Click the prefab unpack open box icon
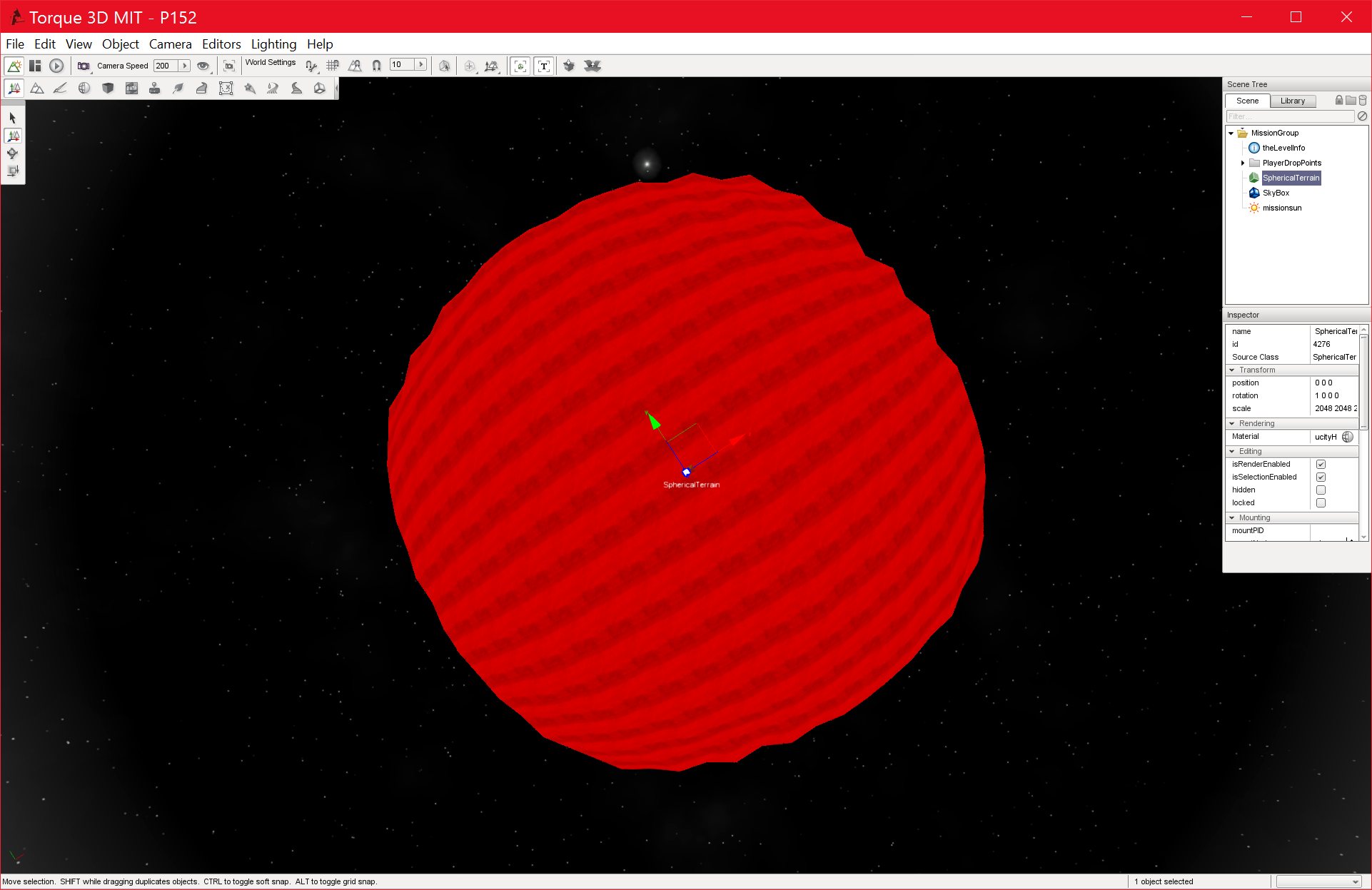Screen dimensions: 1372x890 592,66
